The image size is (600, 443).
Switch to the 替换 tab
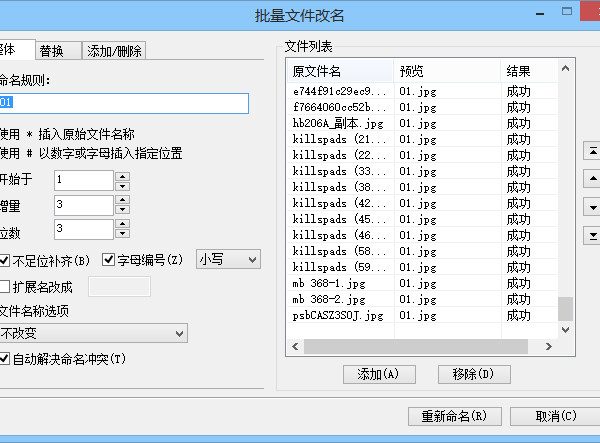pos(51,51)
